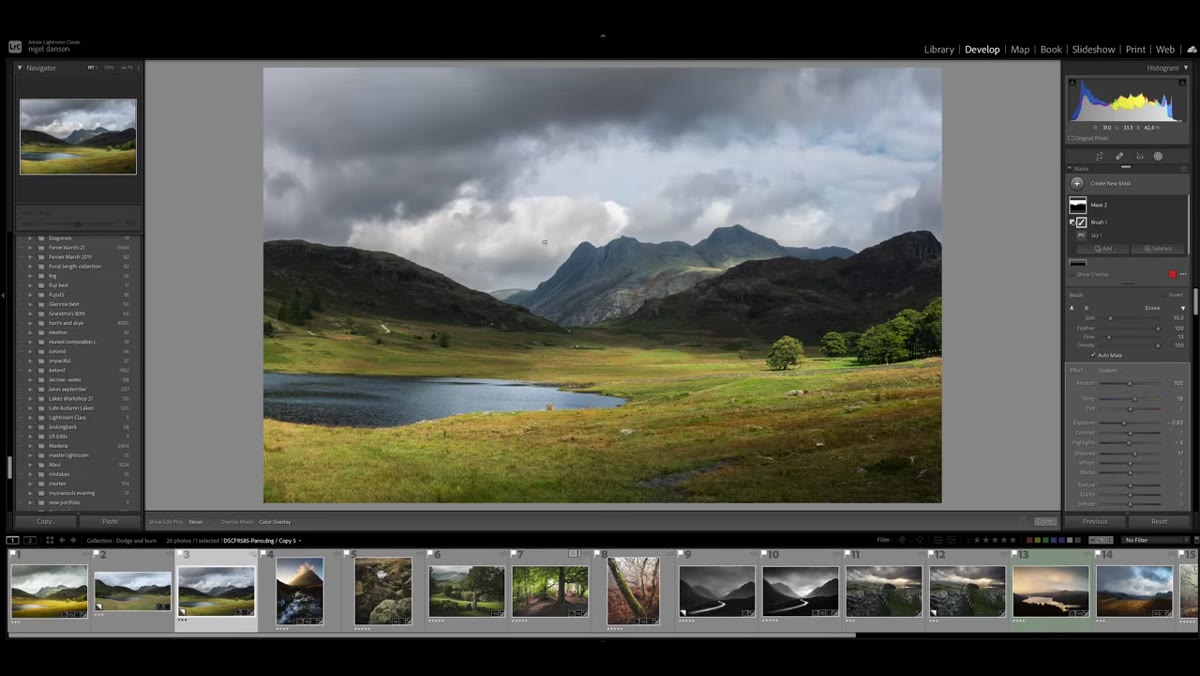Image resolution: width=1200 pixels, height=676 pixels.
Task: Expand the Madeira collection
Action: [x=30, y=446]
